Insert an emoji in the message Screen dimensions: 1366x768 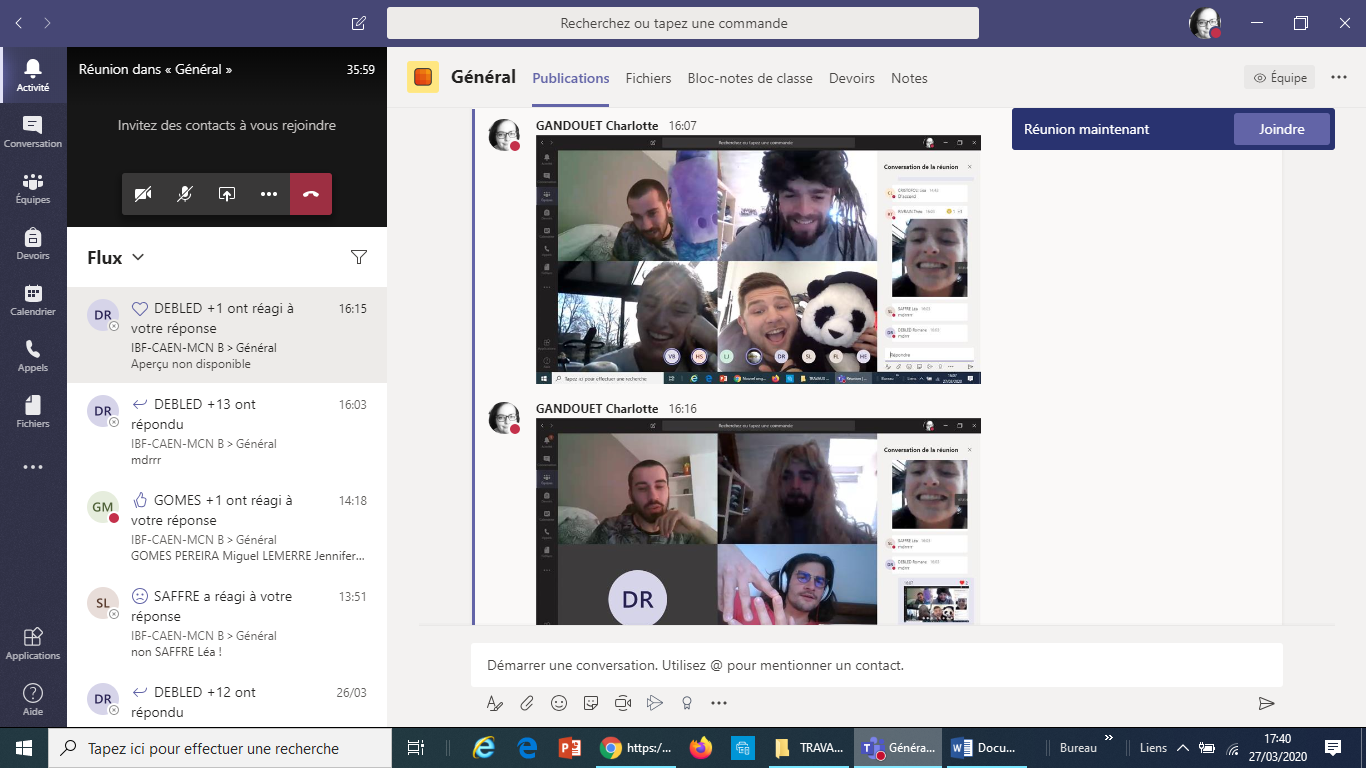tap(559, 703)
